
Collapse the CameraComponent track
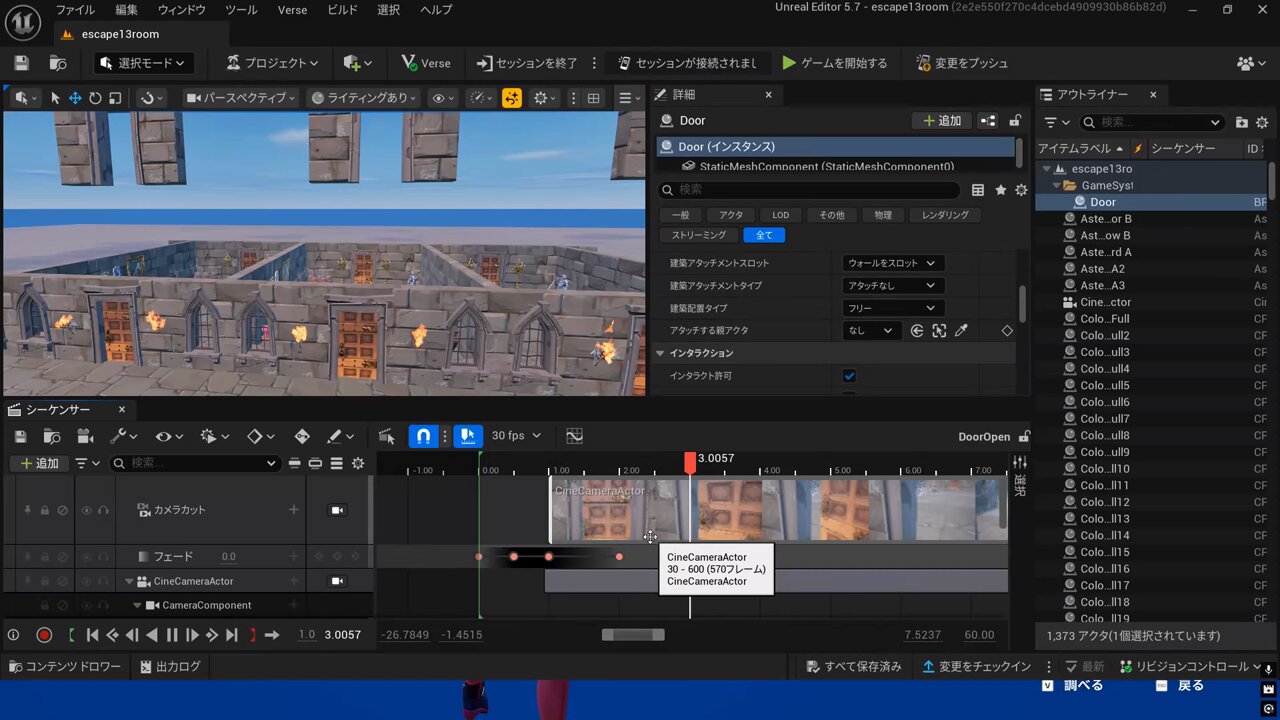tap(138, 605)
